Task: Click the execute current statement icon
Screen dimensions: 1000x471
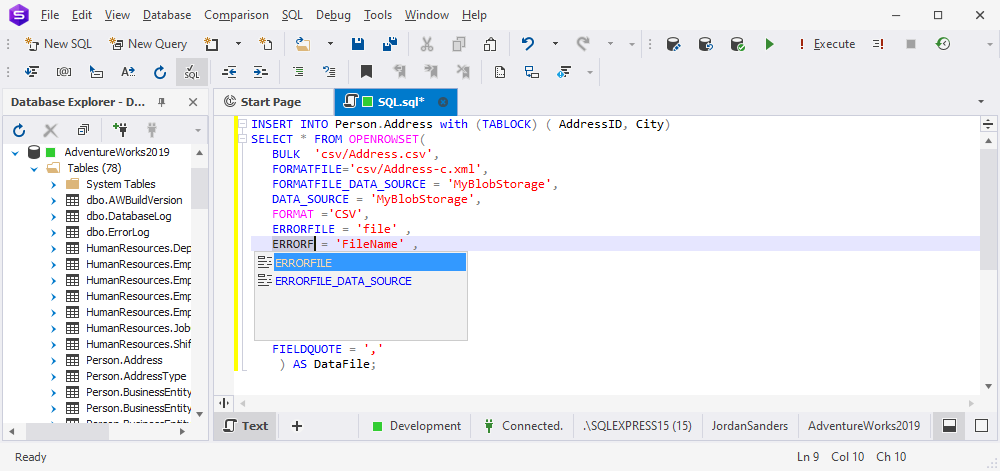Action: click(x=879, y=44)
